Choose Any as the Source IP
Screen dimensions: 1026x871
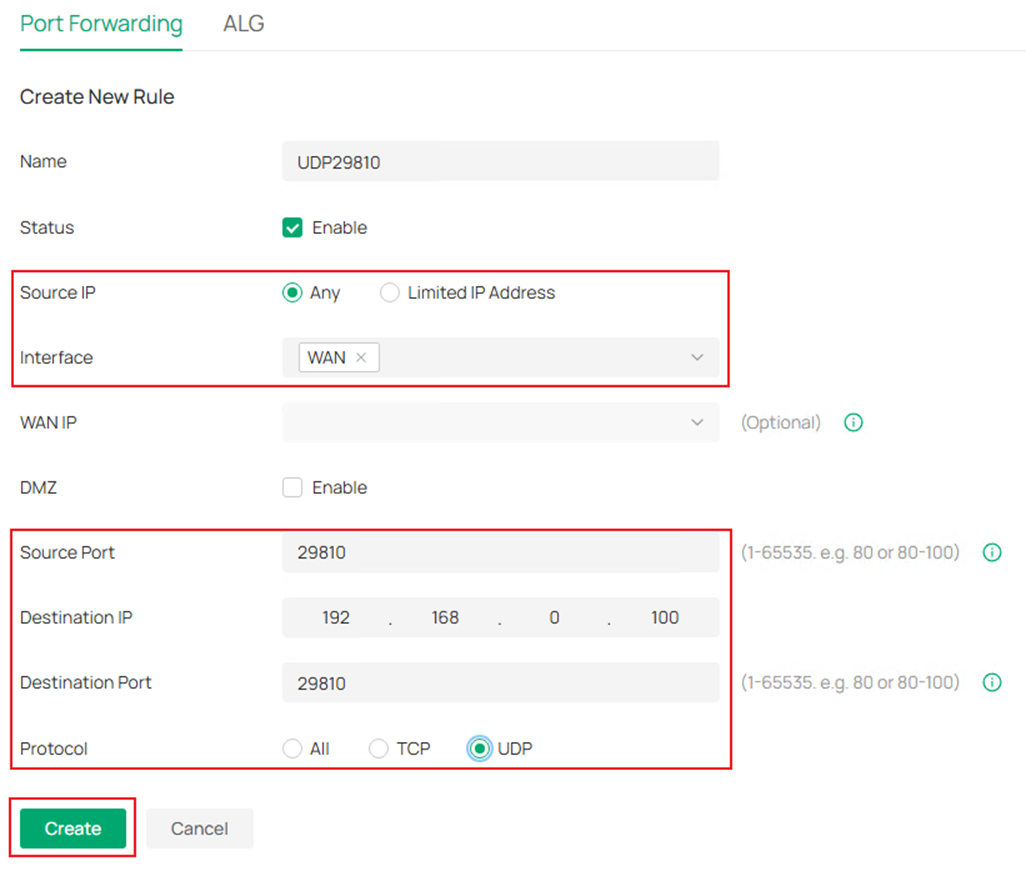pyautogui.click(x=292, y=292)
